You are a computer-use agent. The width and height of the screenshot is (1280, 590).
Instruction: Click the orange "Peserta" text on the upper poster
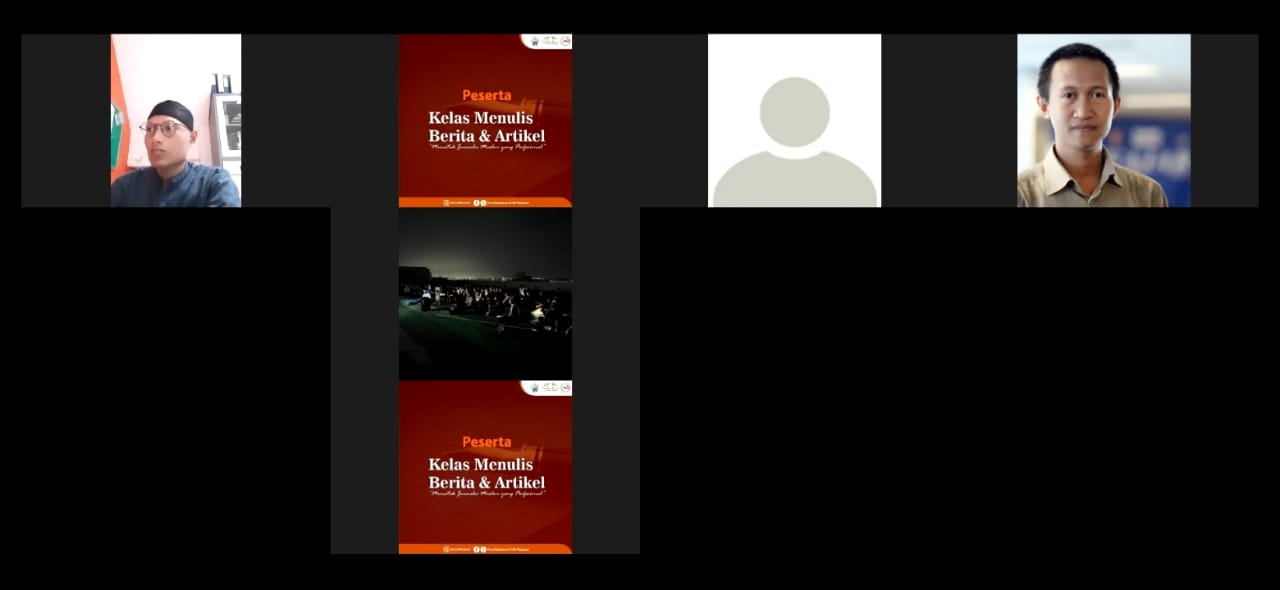[486, 95]
